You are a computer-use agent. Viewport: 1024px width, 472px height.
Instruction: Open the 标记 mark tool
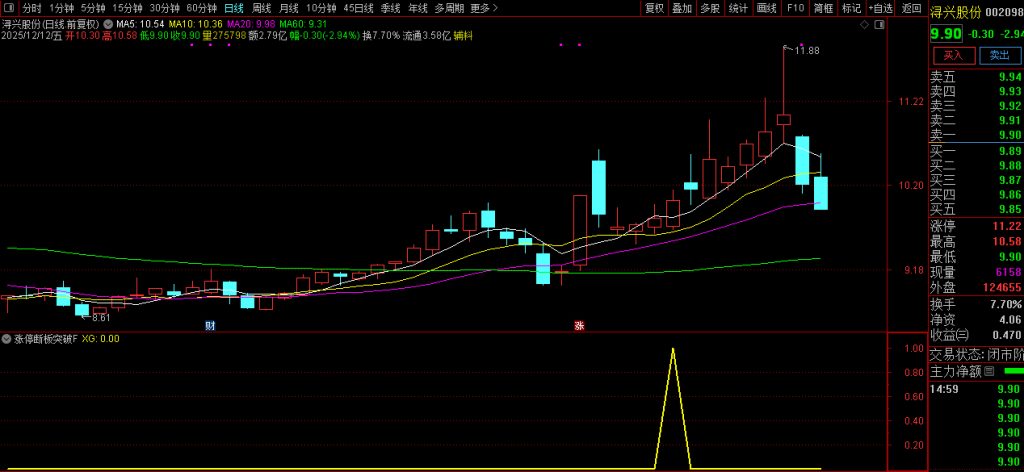click(x=850, y=7)
